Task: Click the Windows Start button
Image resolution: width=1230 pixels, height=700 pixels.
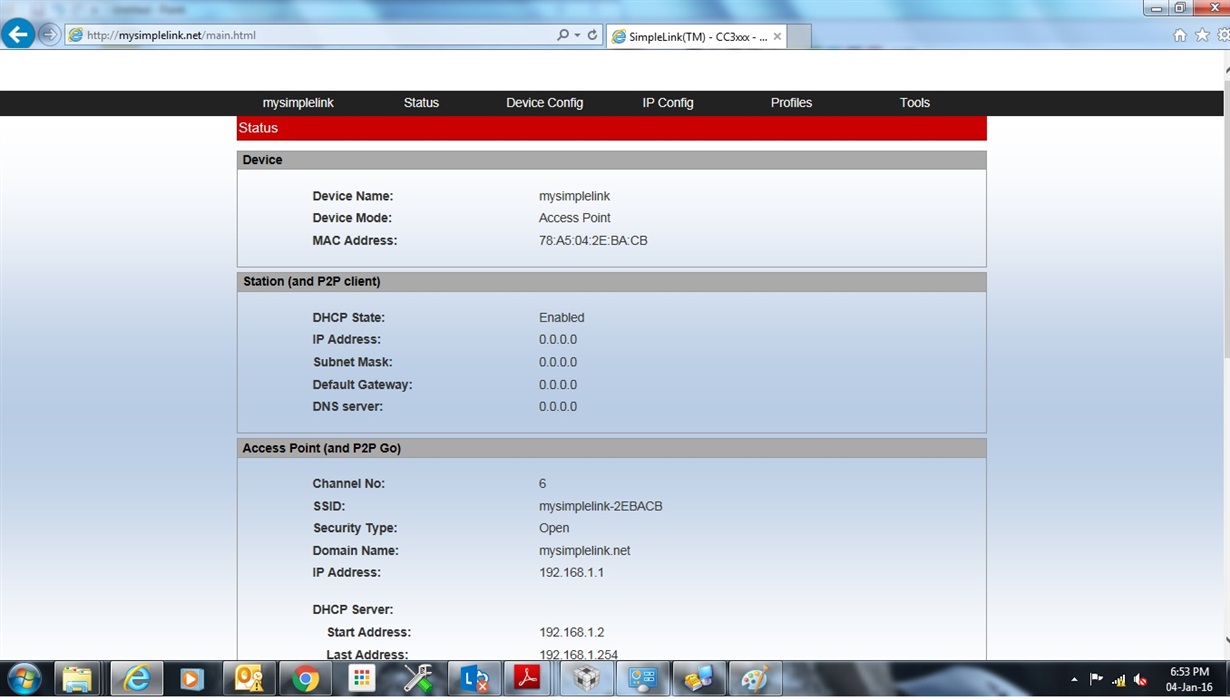Action: (x=22, y=678)
